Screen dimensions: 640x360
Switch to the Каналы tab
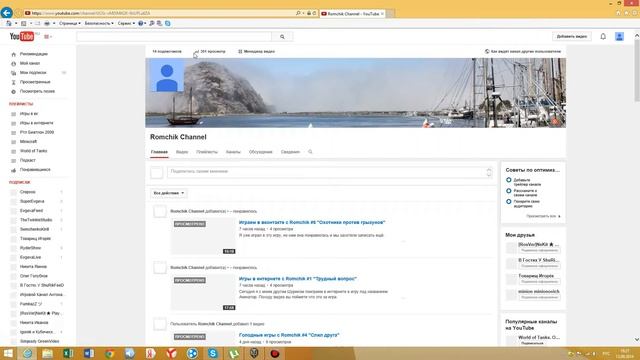233,152
